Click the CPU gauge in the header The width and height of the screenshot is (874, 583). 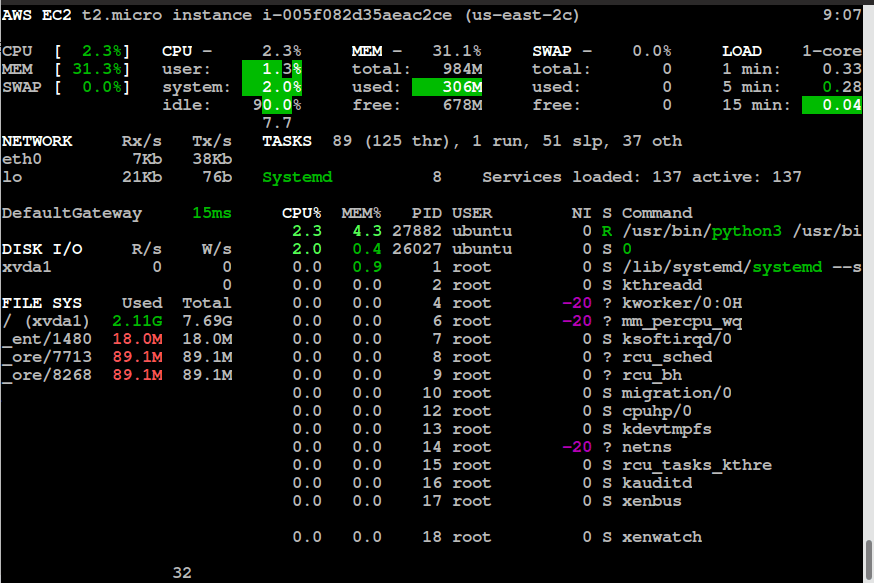coord(45,51)
